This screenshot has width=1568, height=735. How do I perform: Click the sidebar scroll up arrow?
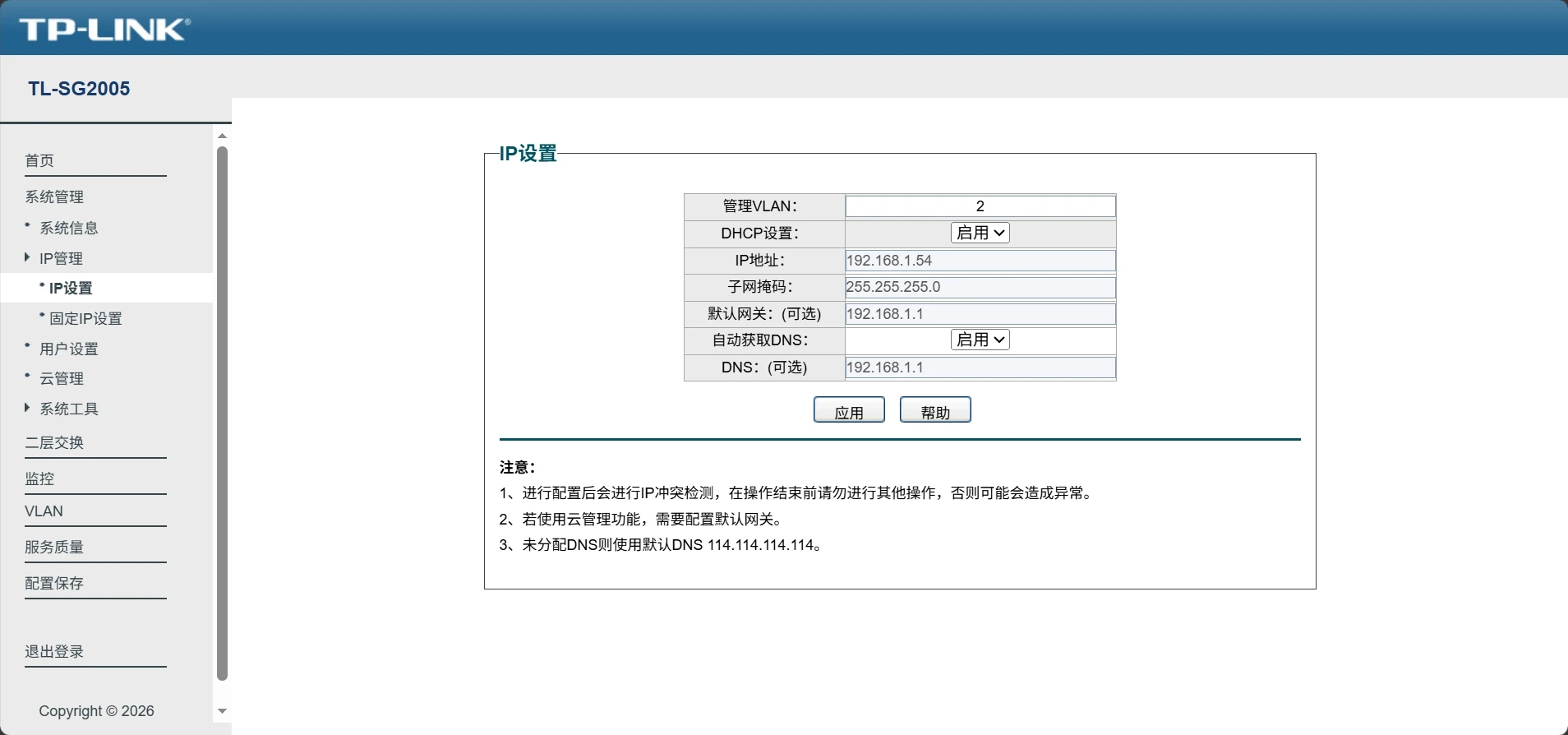pyautogui.click(x=222, y=136)
